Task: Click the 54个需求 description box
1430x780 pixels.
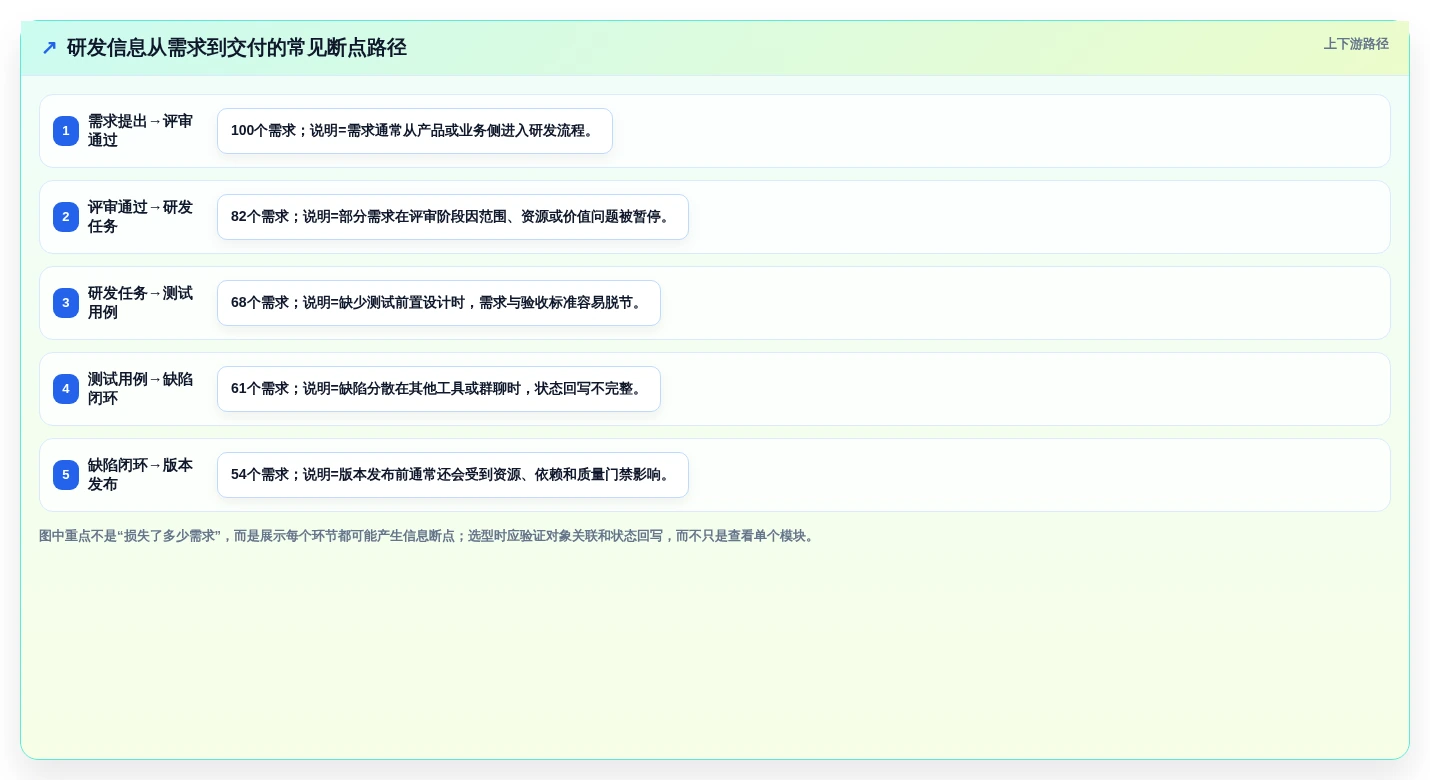Action: [x=453, y=475]
